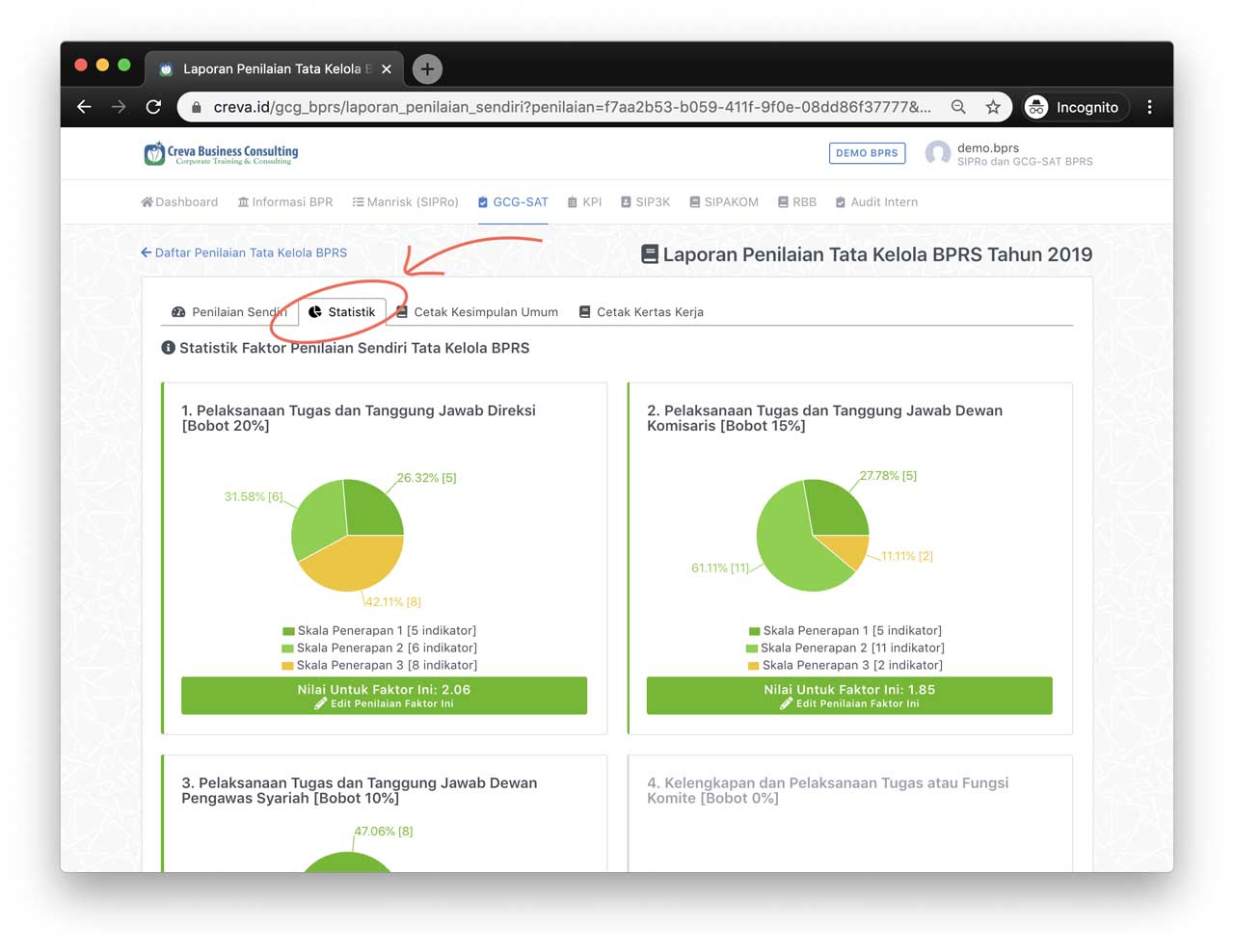Click the zoom magnifier icon in address bar
Screen dimensions: 1234x952
[958, 107]
